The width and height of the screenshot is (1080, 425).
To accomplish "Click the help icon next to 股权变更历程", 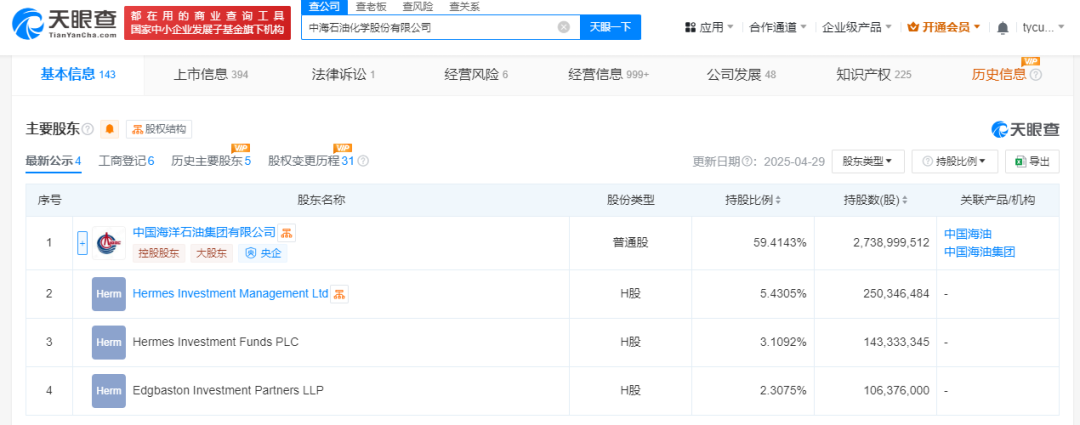I will tap(363, 161).
